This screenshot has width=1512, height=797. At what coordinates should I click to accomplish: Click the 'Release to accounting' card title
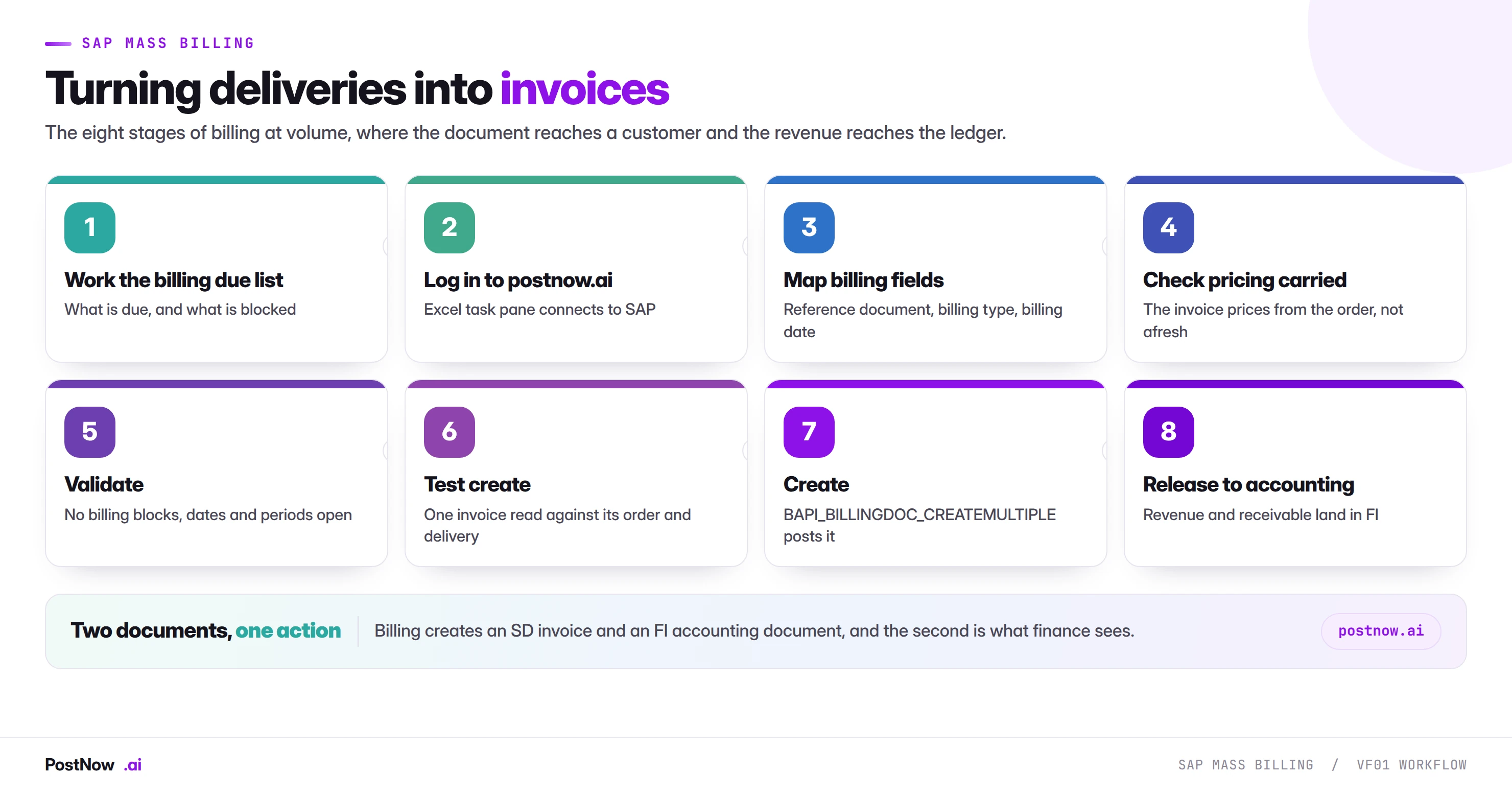[1248, 484]
